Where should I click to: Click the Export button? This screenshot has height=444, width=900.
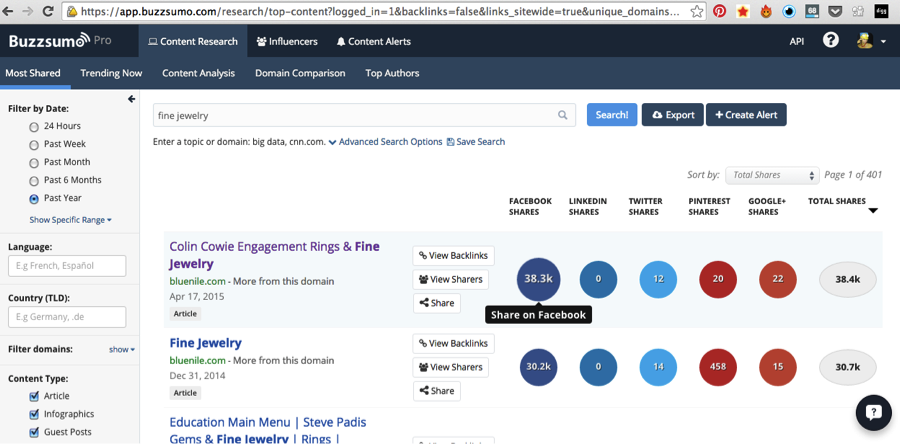673,115
